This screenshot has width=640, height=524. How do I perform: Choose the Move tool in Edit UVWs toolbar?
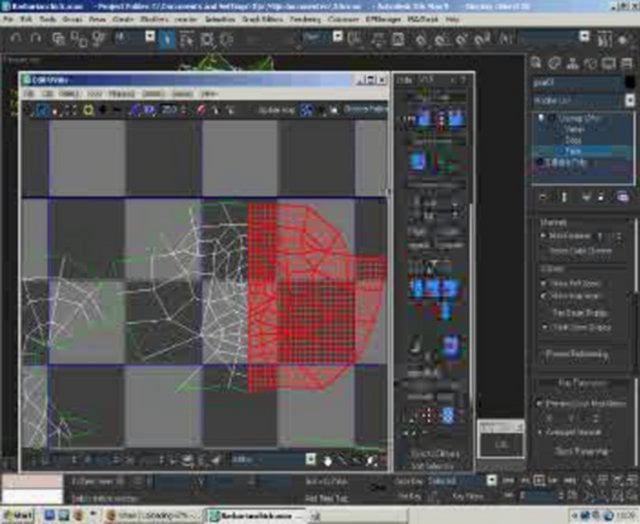coord(42,110)
